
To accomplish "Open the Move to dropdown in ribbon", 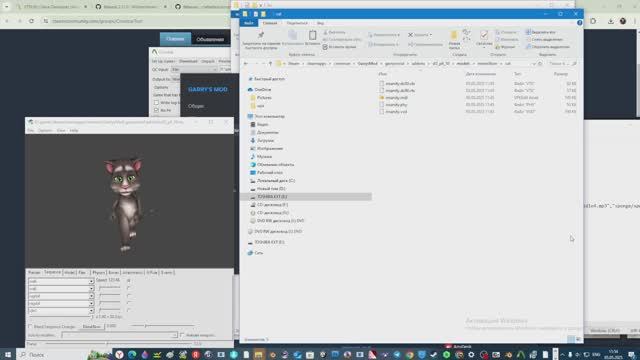I will [383, 35].
